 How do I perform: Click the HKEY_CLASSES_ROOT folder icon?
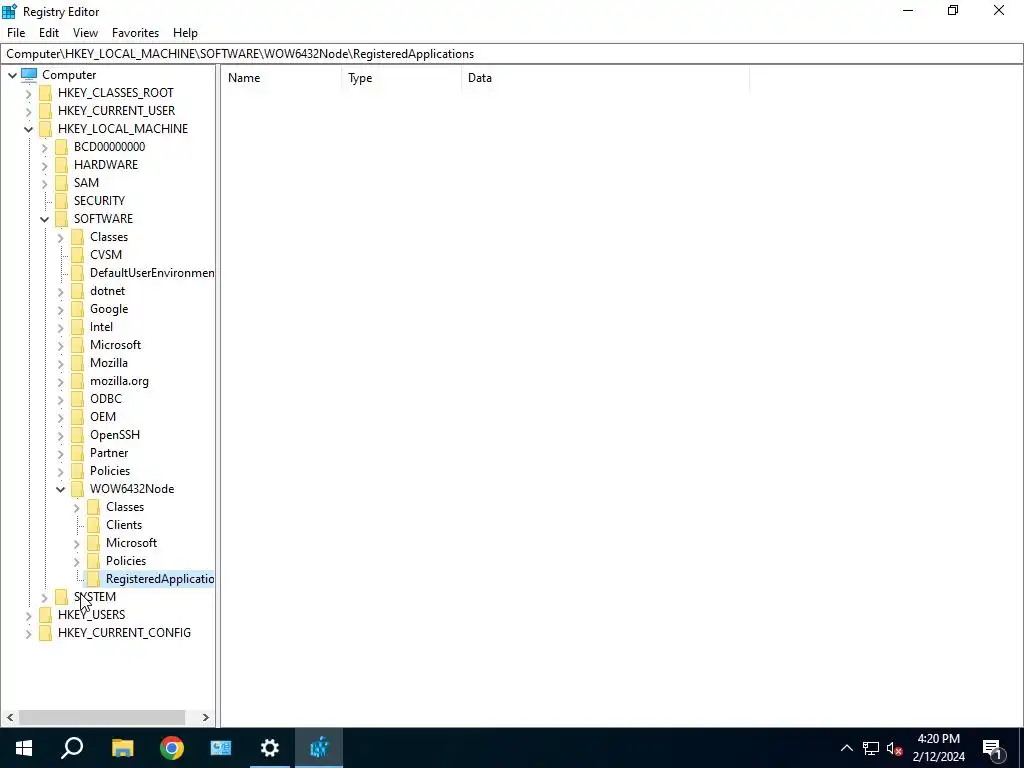(45, 93)
